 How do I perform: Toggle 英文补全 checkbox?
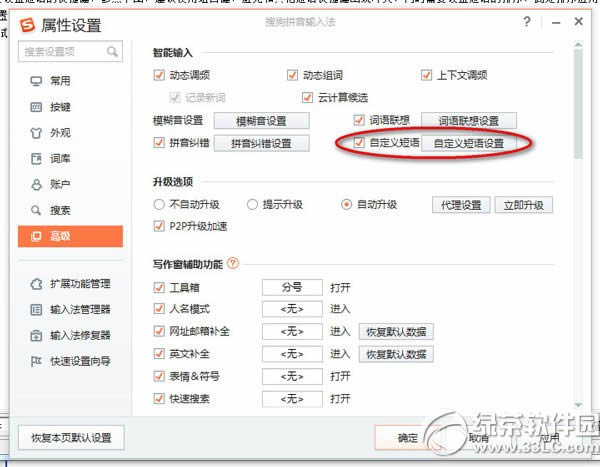tap(159, 354)
